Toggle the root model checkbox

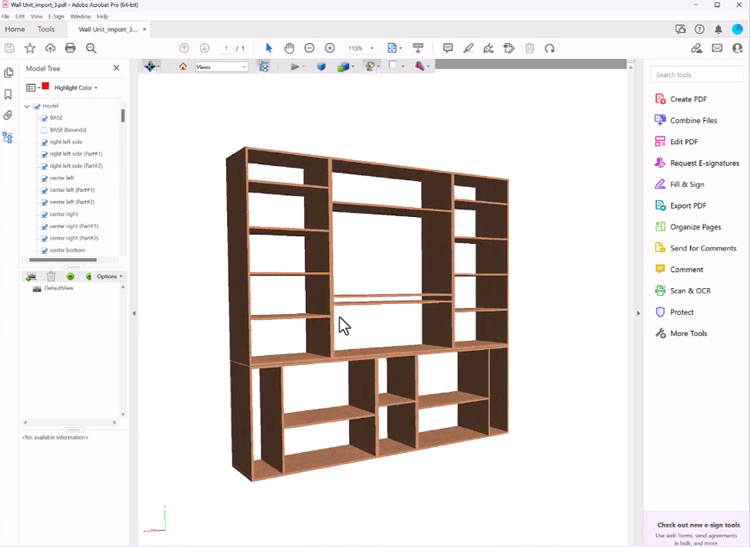(37, 106)
